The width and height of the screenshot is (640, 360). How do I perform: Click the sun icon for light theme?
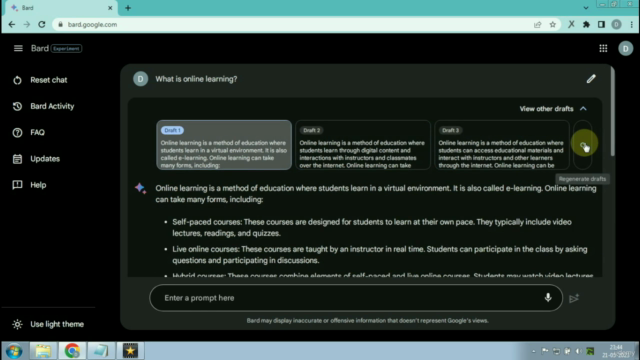click(17, 324)
